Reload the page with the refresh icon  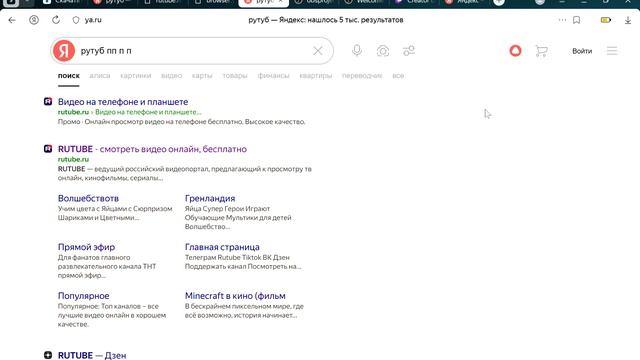[x=56, y=20]
